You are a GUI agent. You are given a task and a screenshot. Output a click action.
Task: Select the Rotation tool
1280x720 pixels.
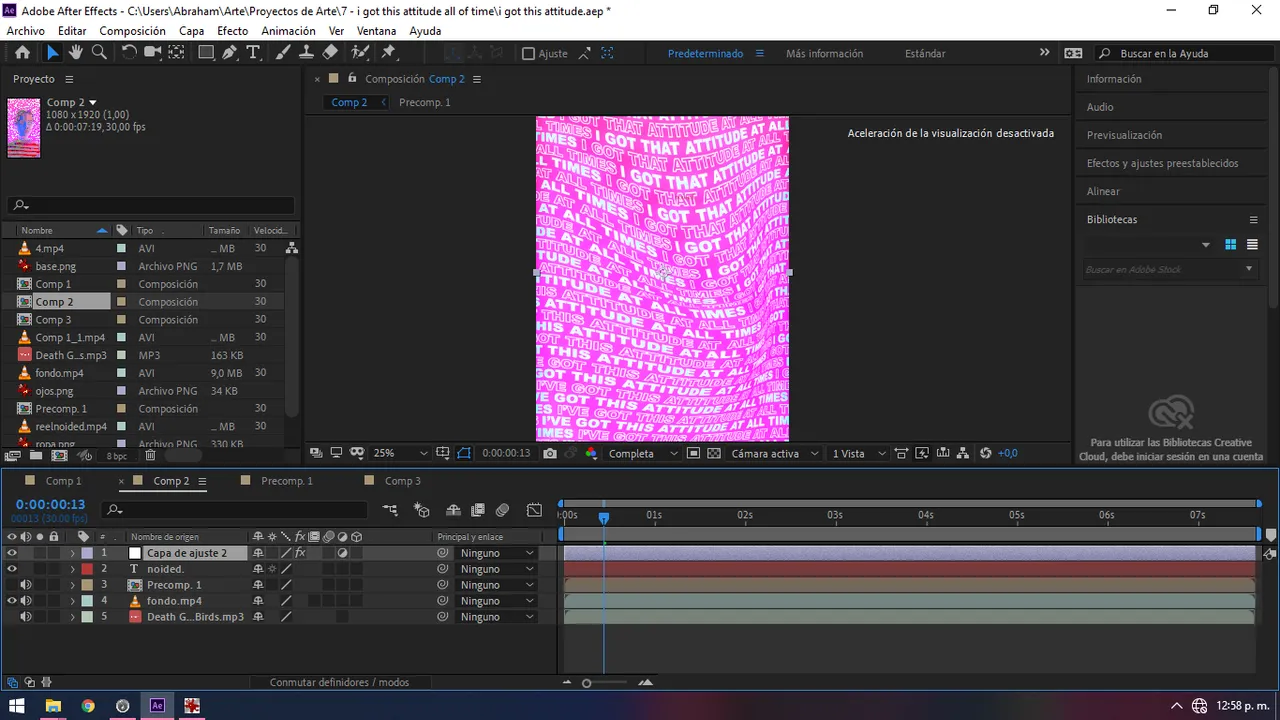point(129,53)
